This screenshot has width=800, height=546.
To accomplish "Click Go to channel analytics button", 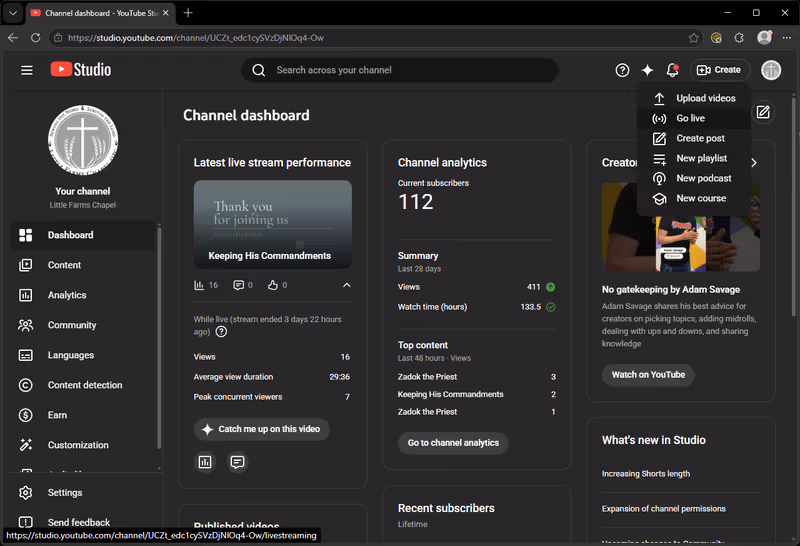I will 453,443.
